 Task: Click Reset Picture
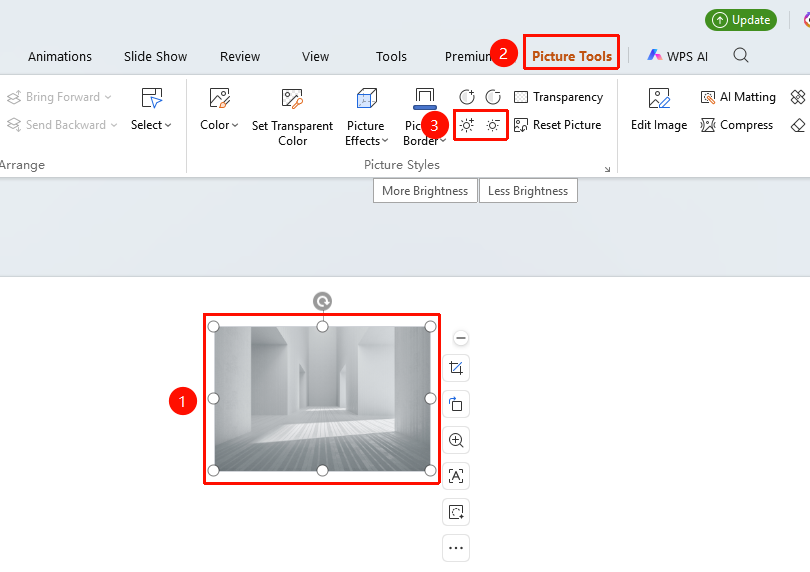pyautogui.click(x=558, y=125)
